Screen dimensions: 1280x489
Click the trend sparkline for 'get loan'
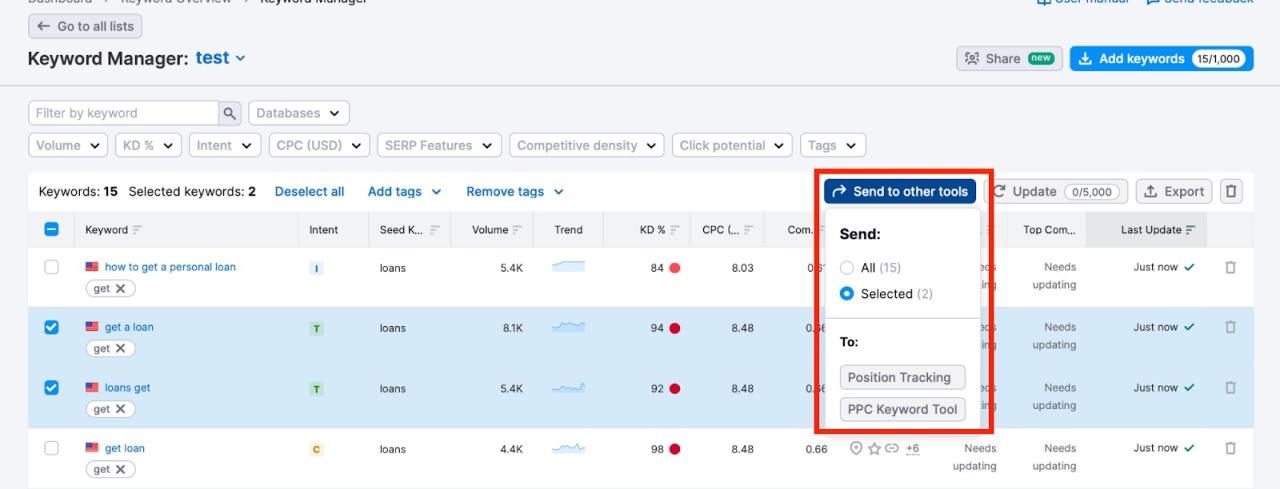568,448
